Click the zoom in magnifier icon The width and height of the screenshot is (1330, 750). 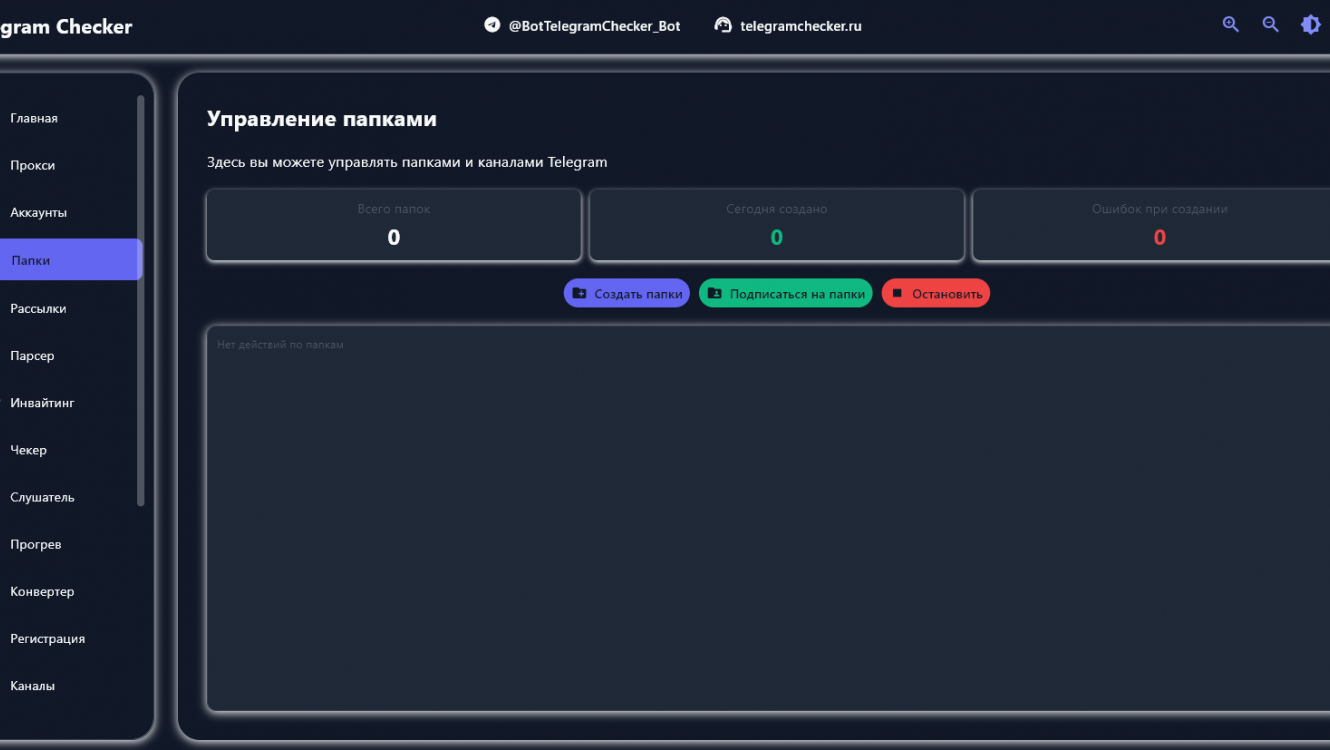pos(1230,25)
